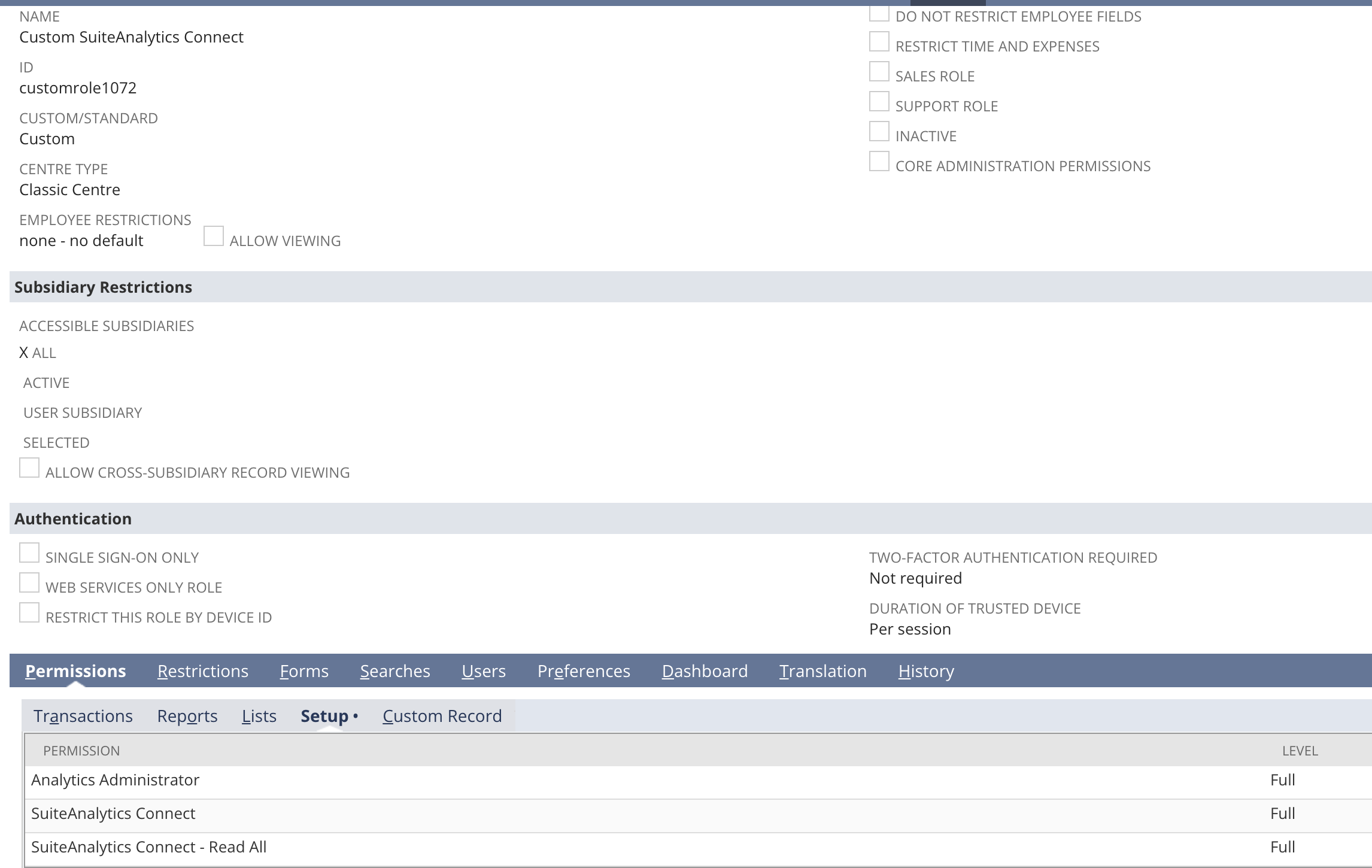The width and height of the screenshot is (1372, 868).
Task: Click the Full level for Analytics Administrator
Action: (x=1283, y=780)
